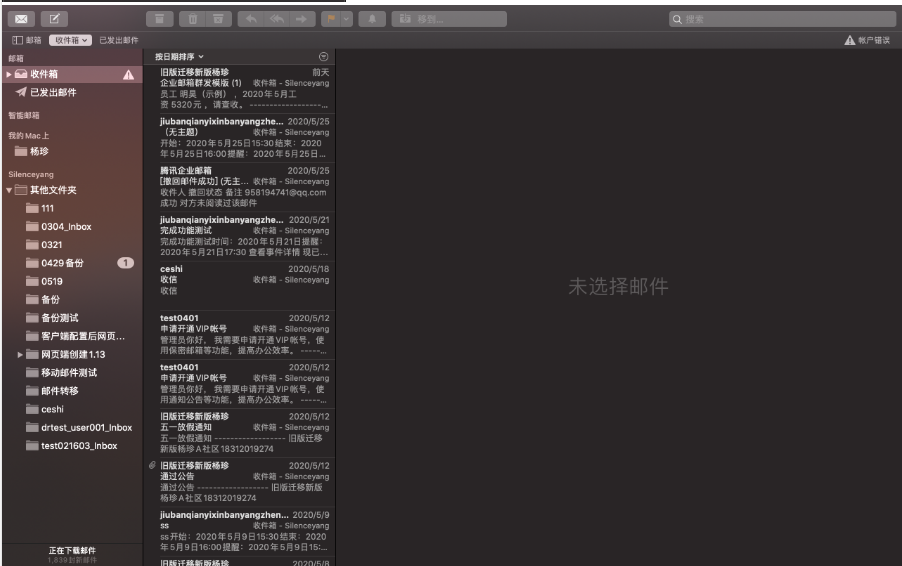Click the Reply arrow icon

point(251,19)
